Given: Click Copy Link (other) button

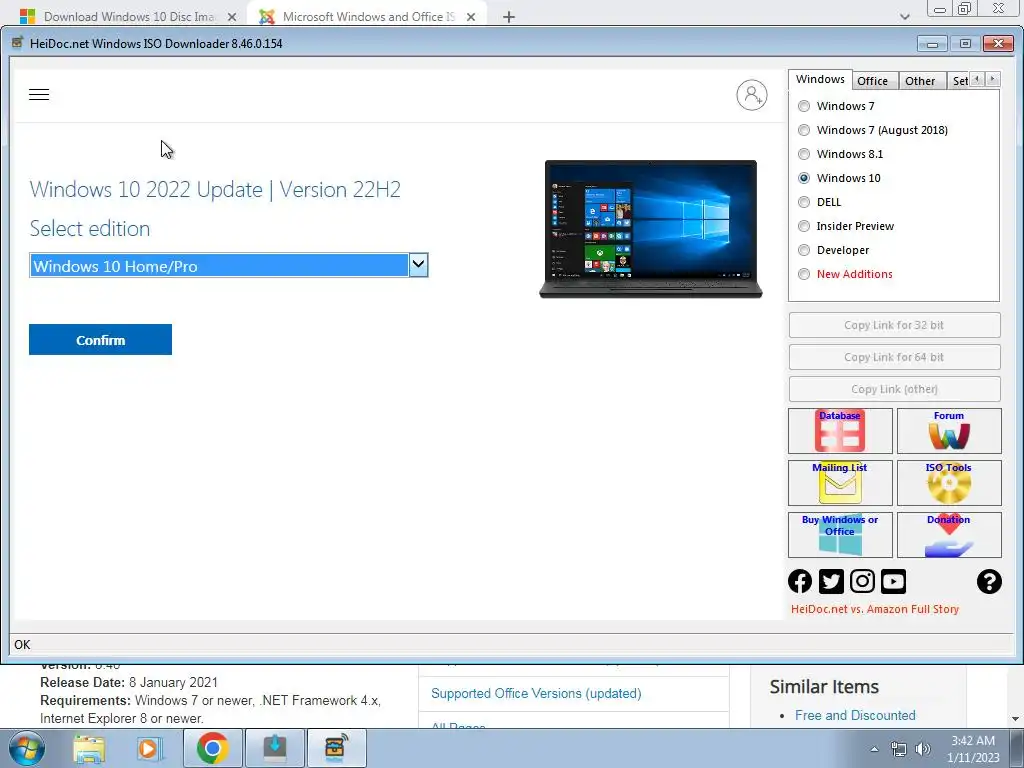Looking at the screenshot, I should click(x=894, y=389).
